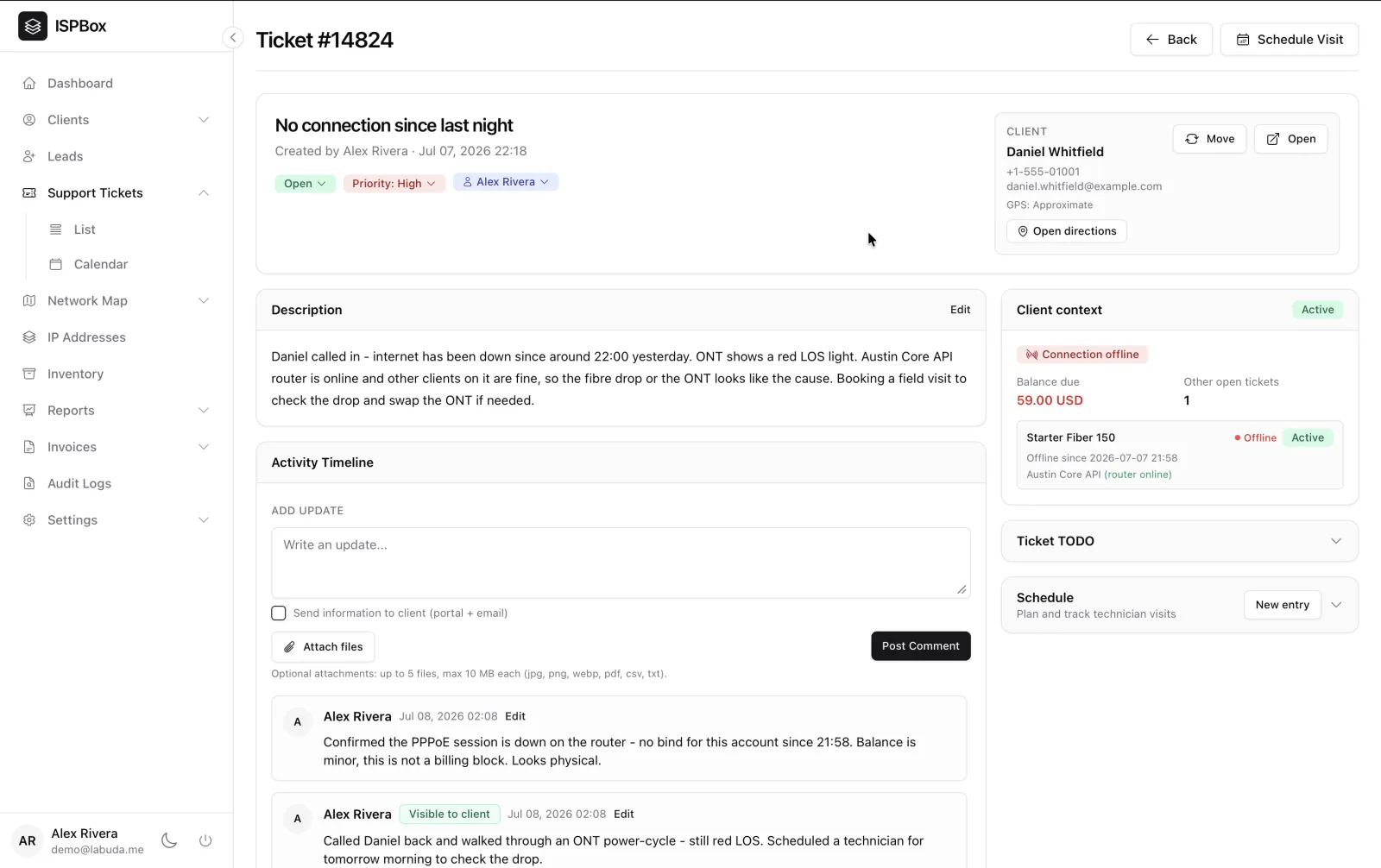This screenshot has height=868, width=1381.
Task: Click the Audit Logs icon
Action: pos(29,483)
